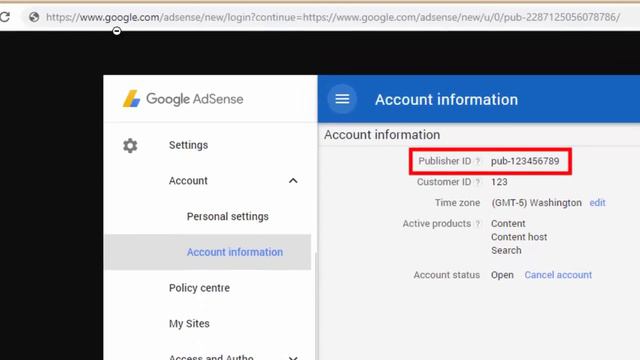The height and width of the screenshot is (360, 640).
Task: Click the Customer ID help icon
Action: (477, 182)
